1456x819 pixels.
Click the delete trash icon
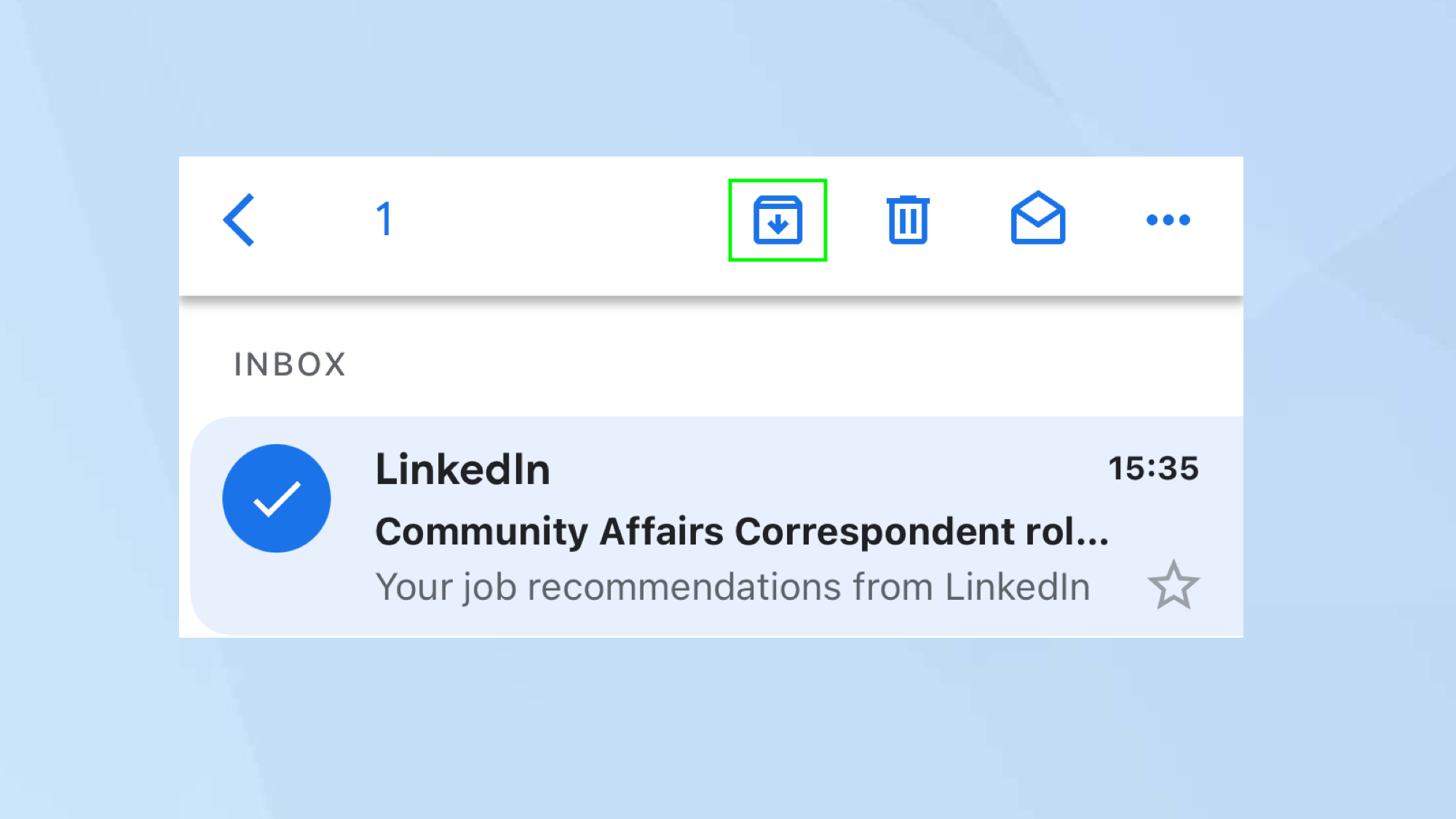pos(908,219)
